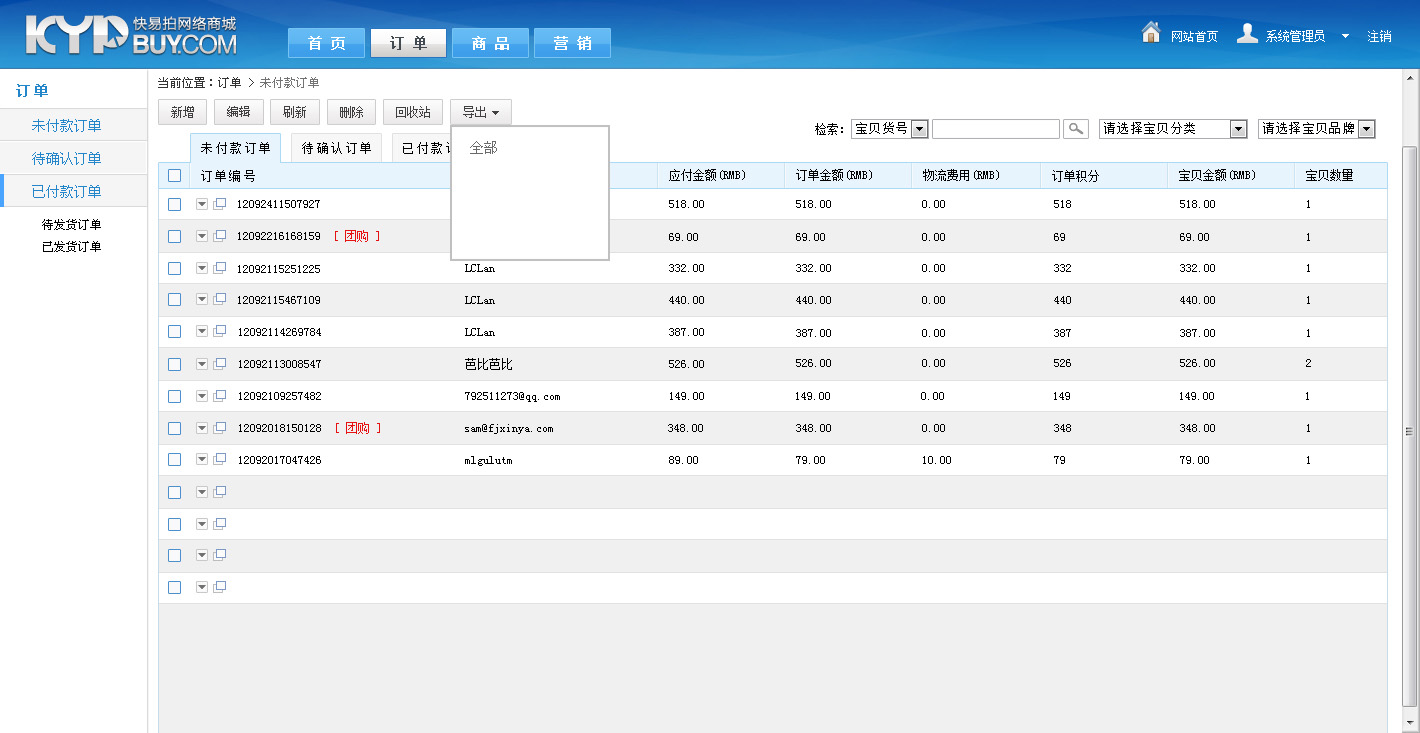The width and height of the screenshot is (1420, 733).
Task: Check the box for order 12092115467109
Action: click(x=175, y=299)
